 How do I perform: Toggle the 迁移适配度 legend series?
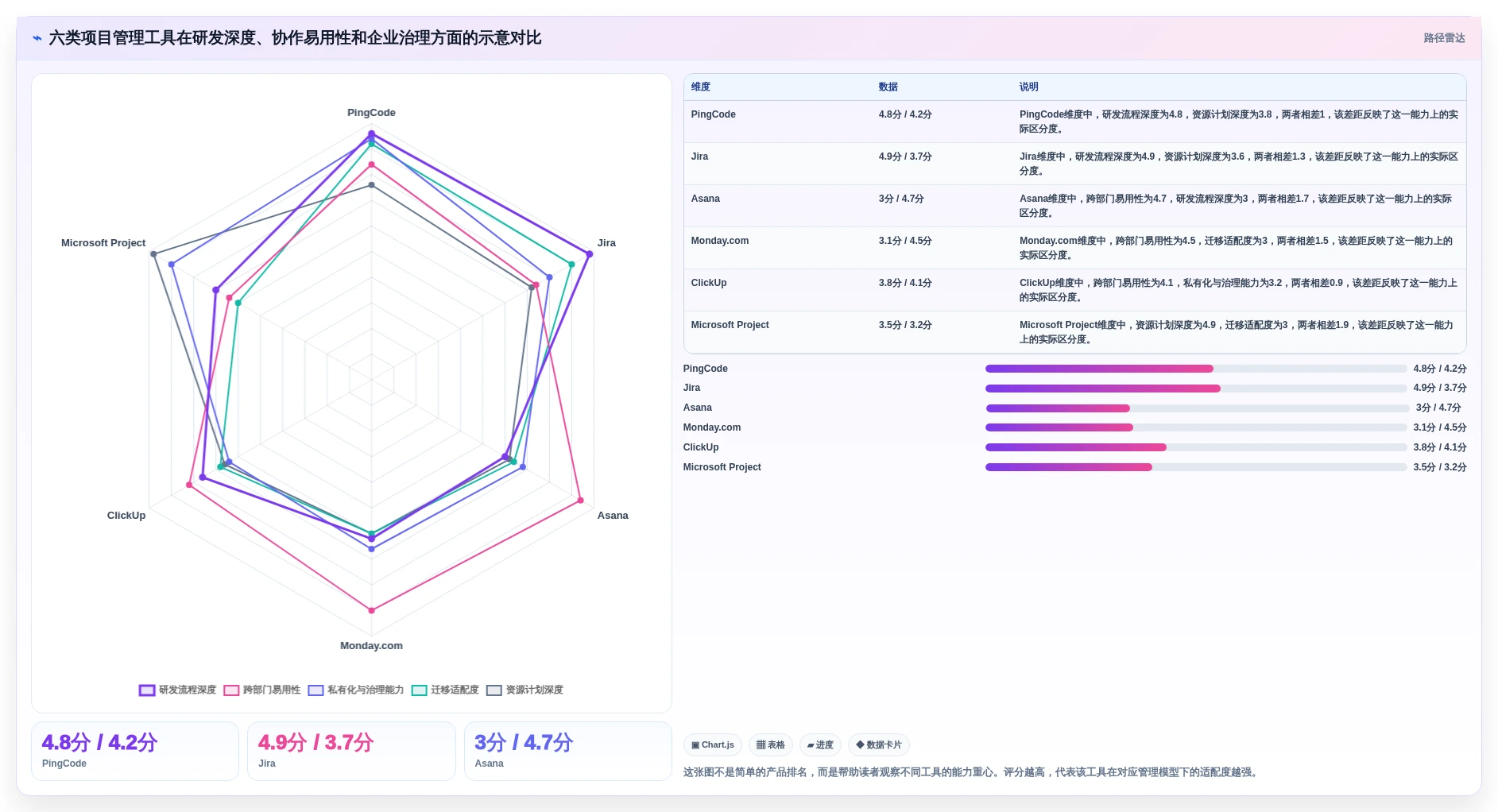[445, 690]
